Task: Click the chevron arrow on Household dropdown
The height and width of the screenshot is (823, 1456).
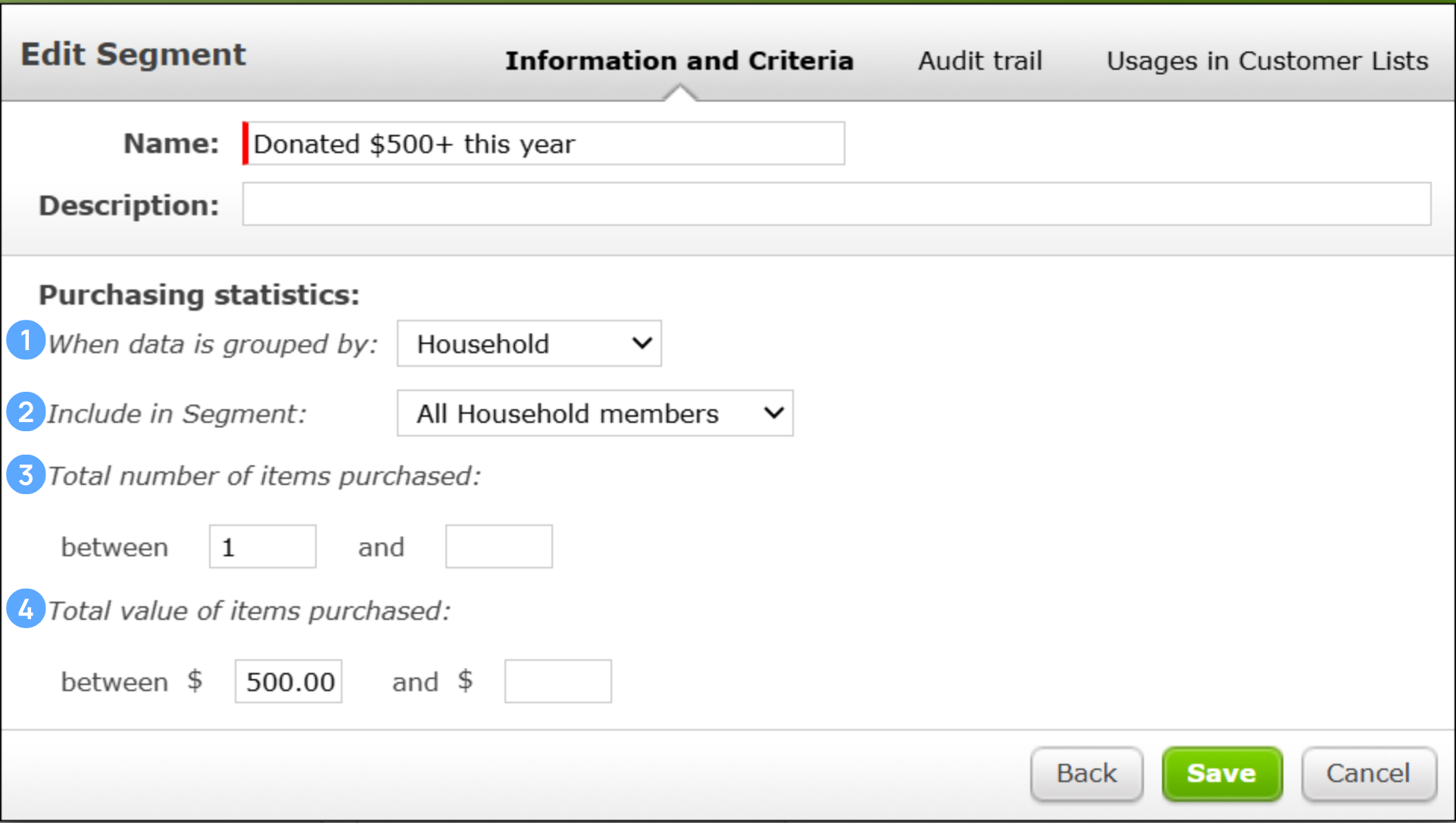Action: tap(642, 344)
